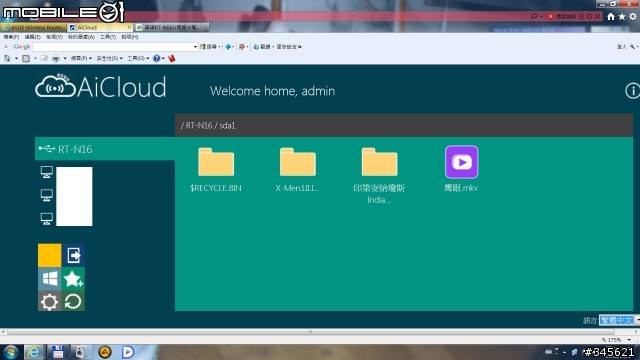640x360 pixels.
Task: Click the blue help question mark icon
Action: [157, 58]
